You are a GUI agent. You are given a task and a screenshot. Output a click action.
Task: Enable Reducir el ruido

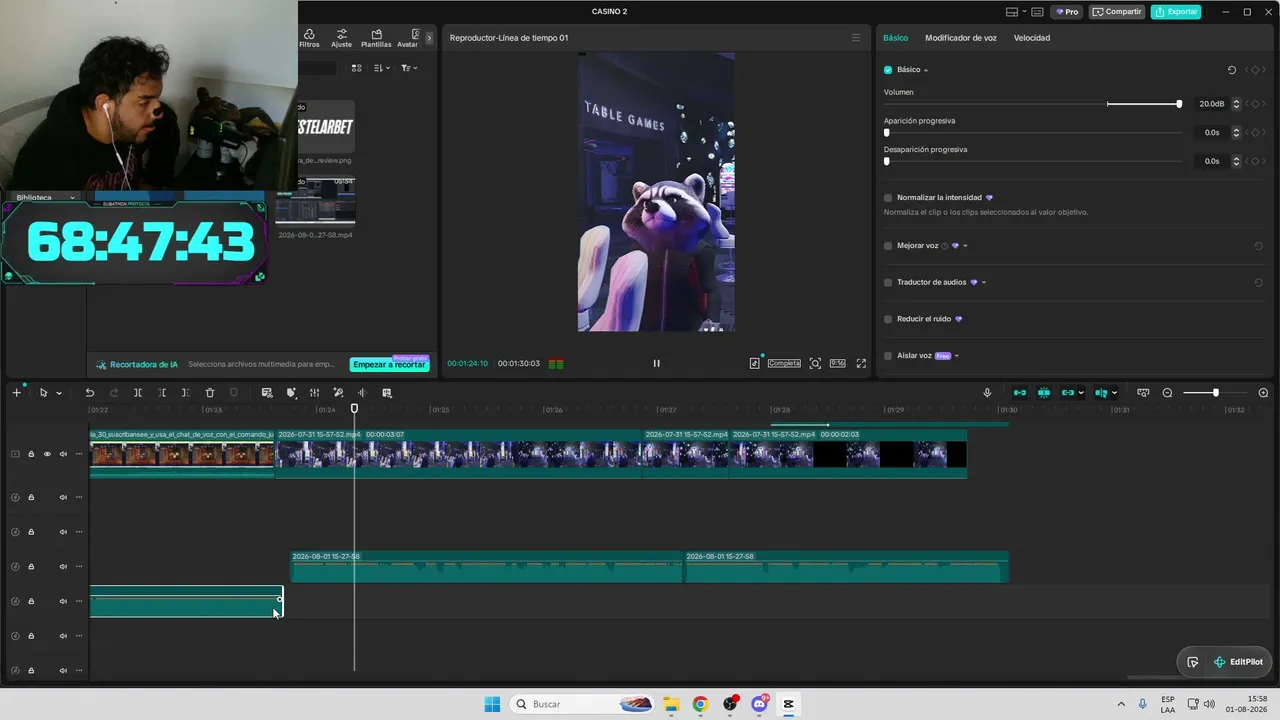(888, 319)
